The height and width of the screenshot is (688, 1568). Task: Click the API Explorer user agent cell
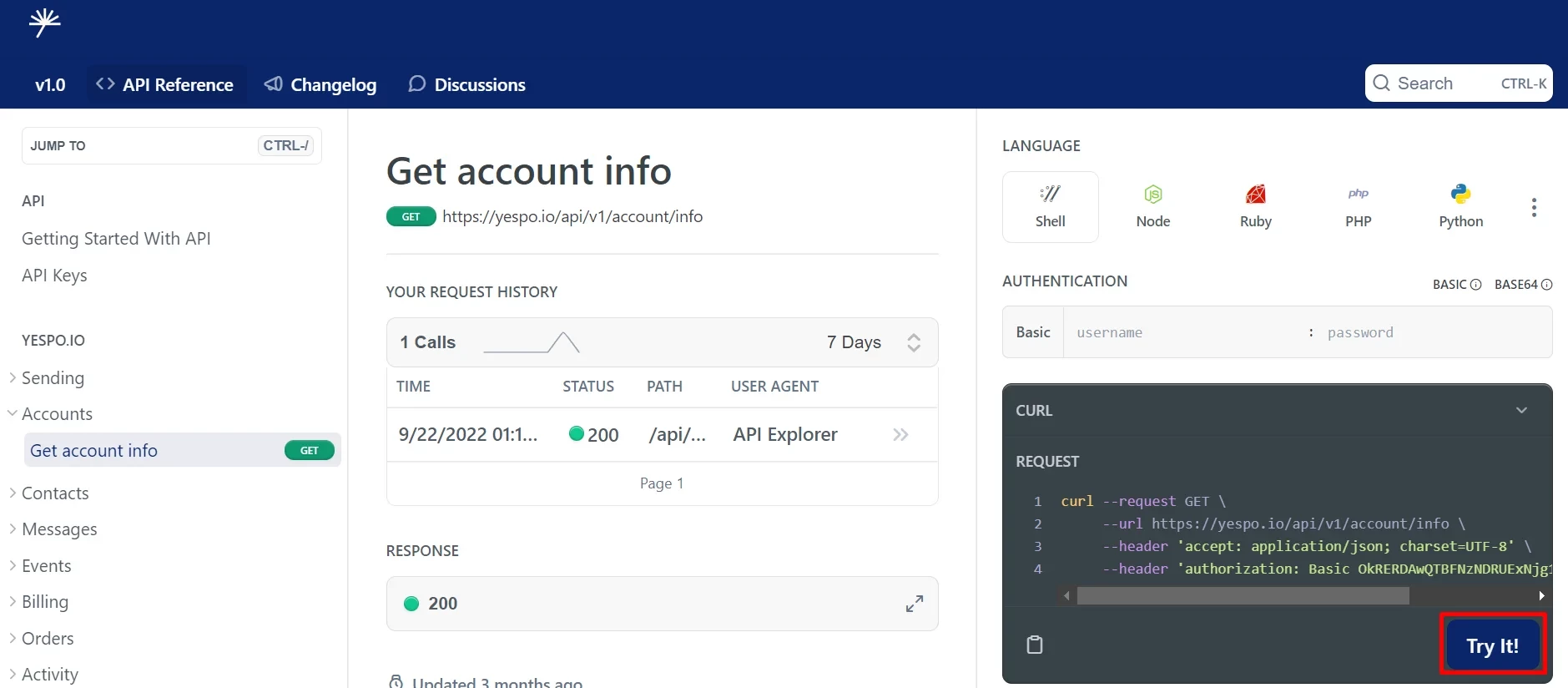click(785, 434)
